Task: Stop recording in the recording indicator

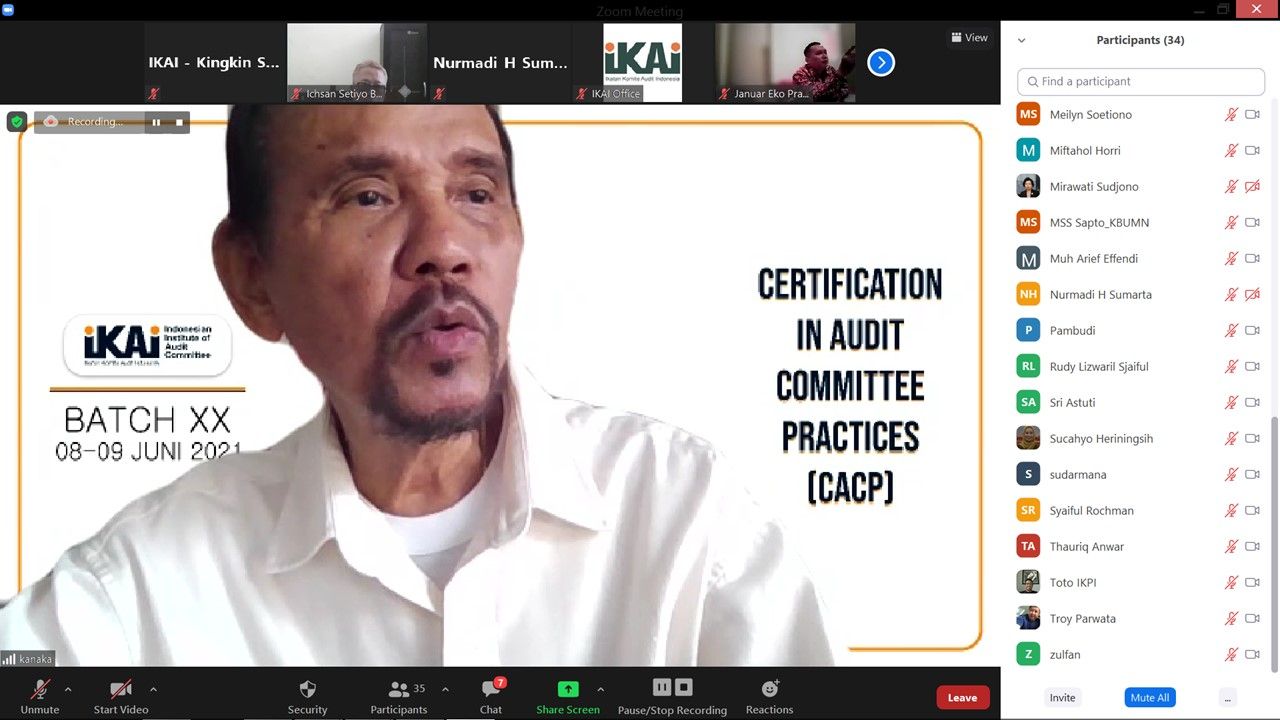Action: [179, 122]
